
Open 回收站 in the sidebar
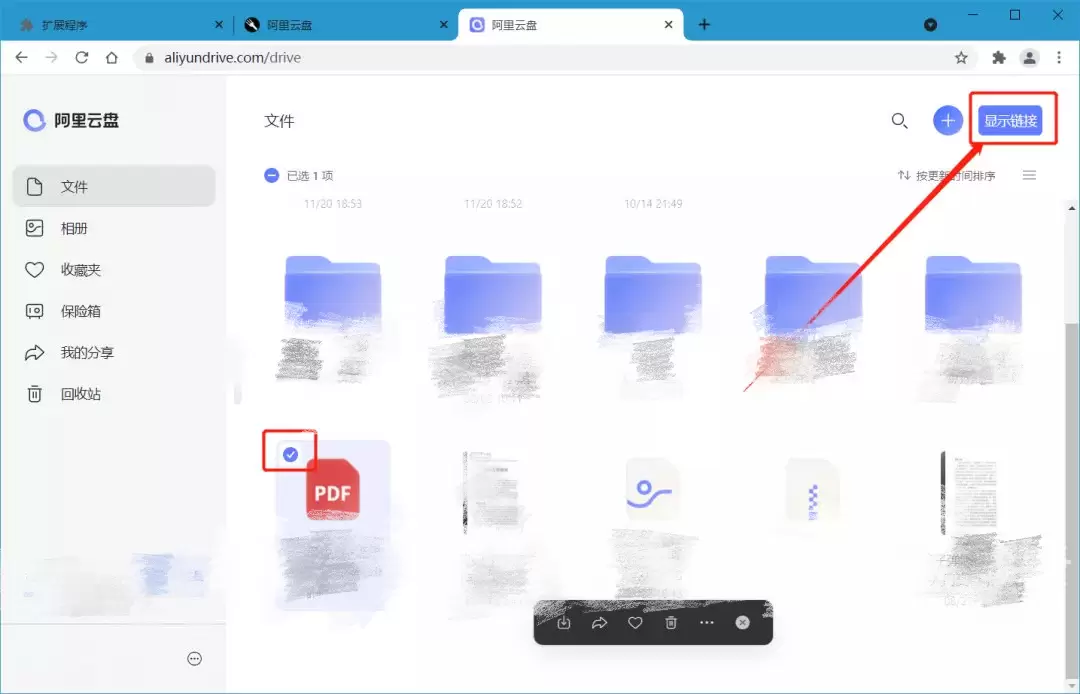[114, 394]
